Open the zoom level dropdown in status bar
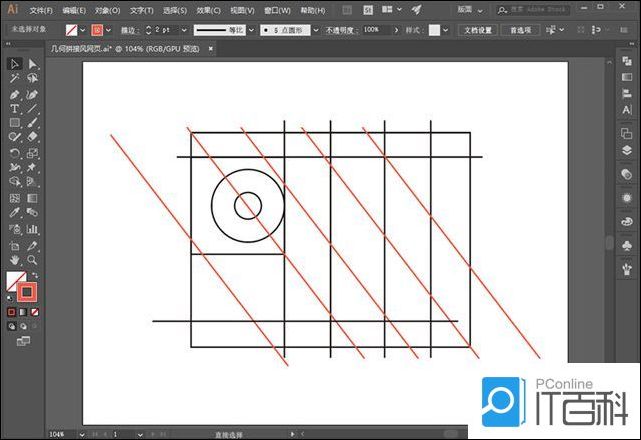The image size is (641, 440). pos(82,434)
